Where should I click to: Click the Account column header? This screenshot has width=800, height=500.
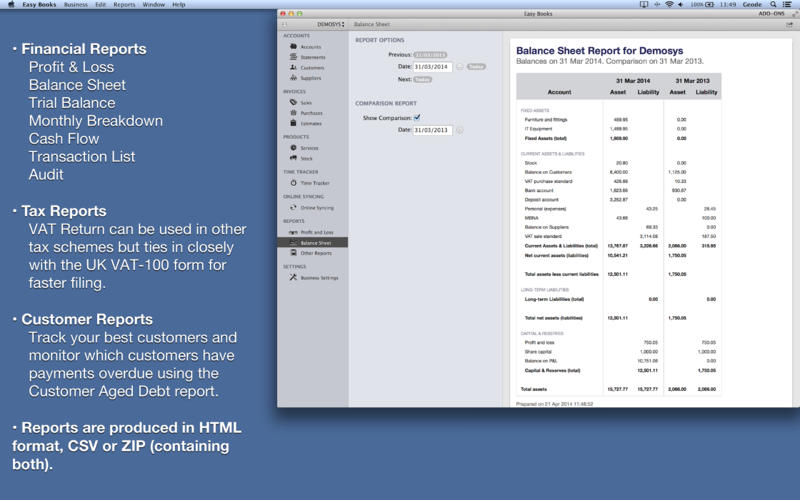559,92
